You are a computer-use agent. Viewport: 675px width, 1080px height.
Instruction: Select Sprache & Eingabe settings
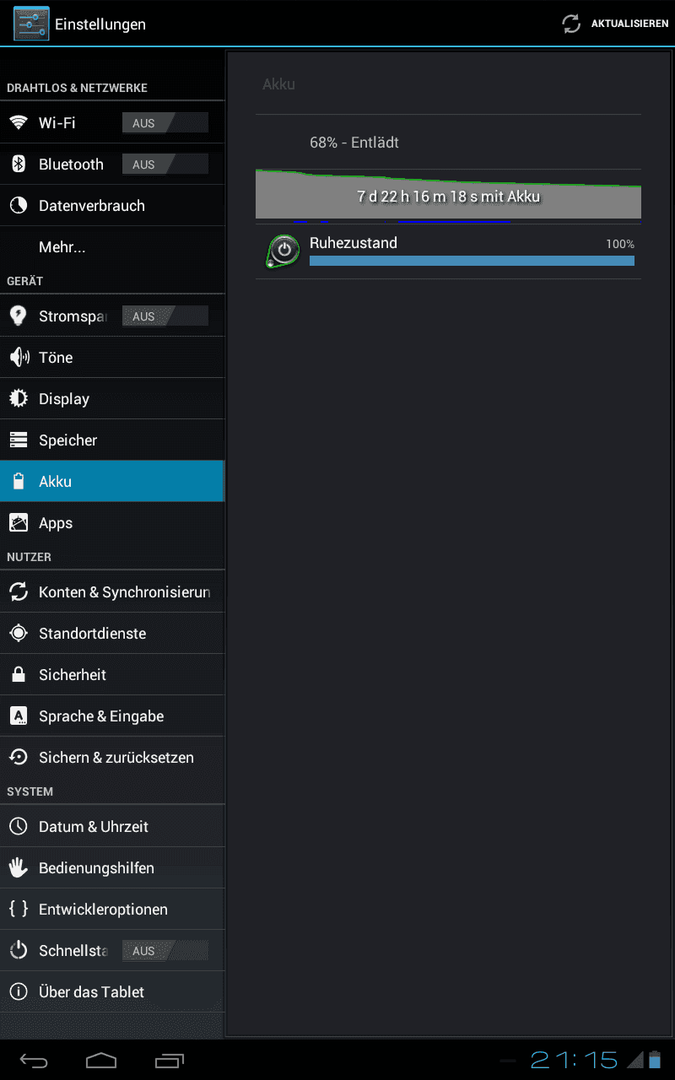(x=112, y=716)
